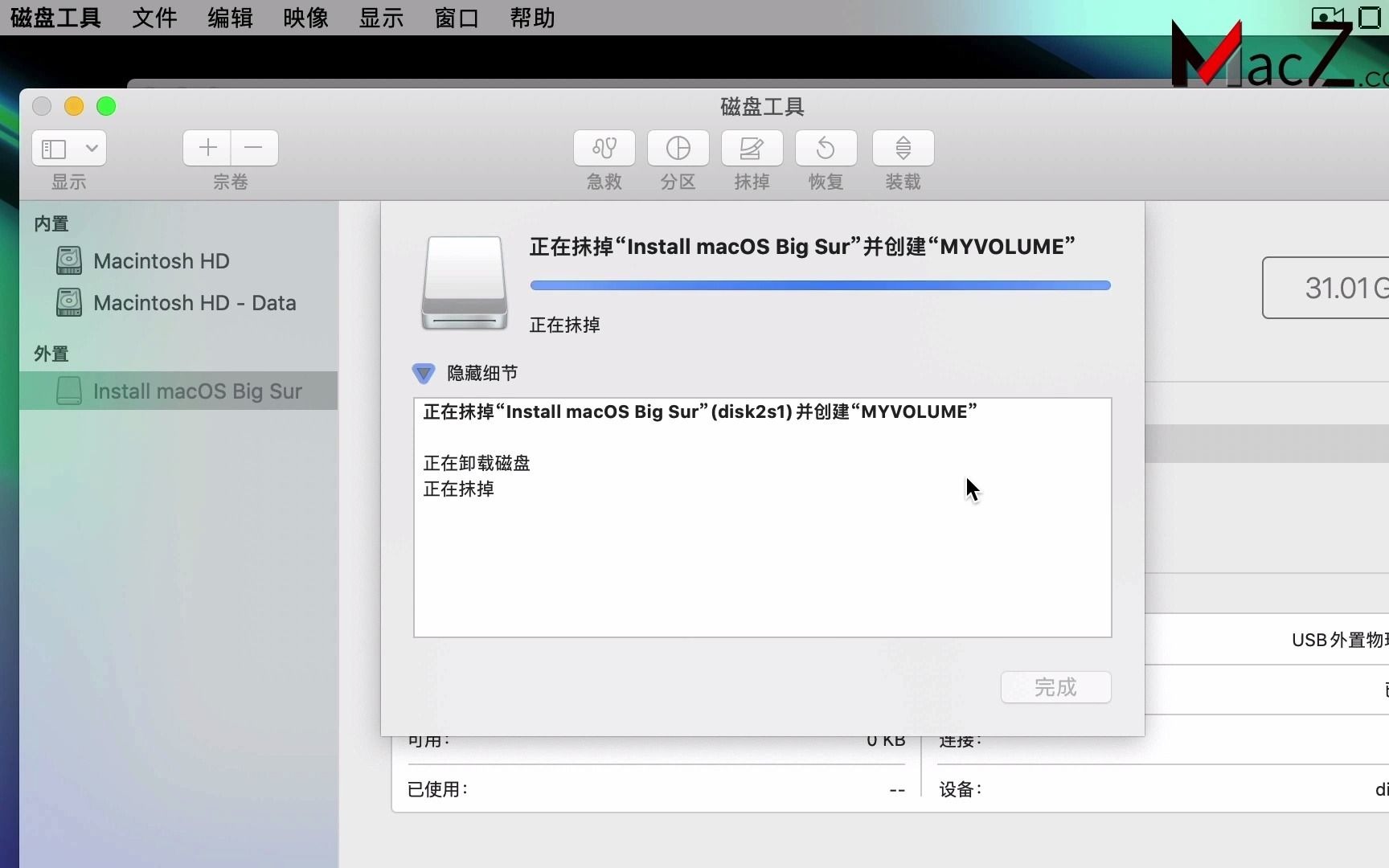This screenshot has width=1389, height=868.
Task: Click the Macintosh HD volume icon
Action: pyautogui.click(x=68, y=260)
